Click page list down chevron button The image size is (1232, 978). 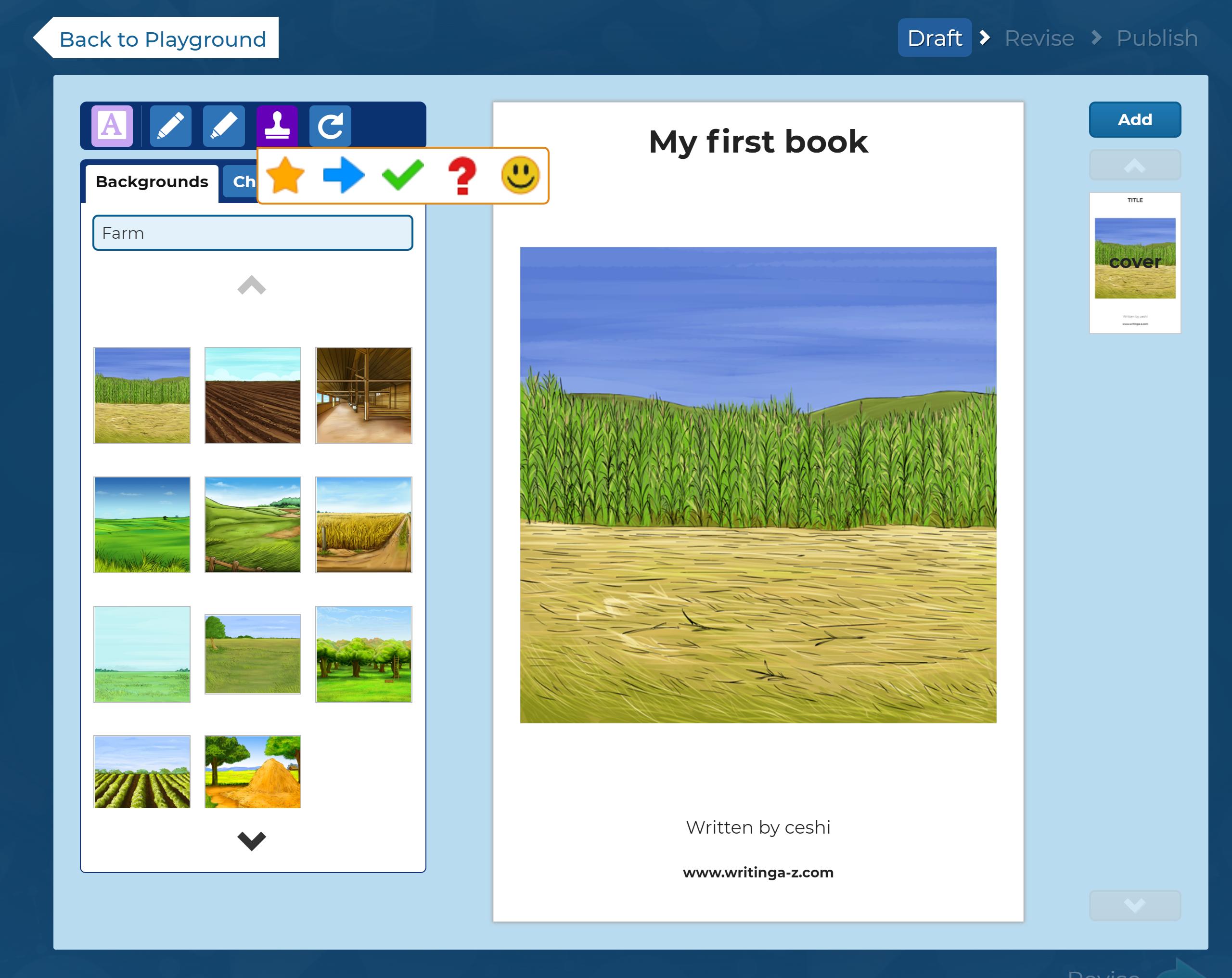tap(1134, 905)
